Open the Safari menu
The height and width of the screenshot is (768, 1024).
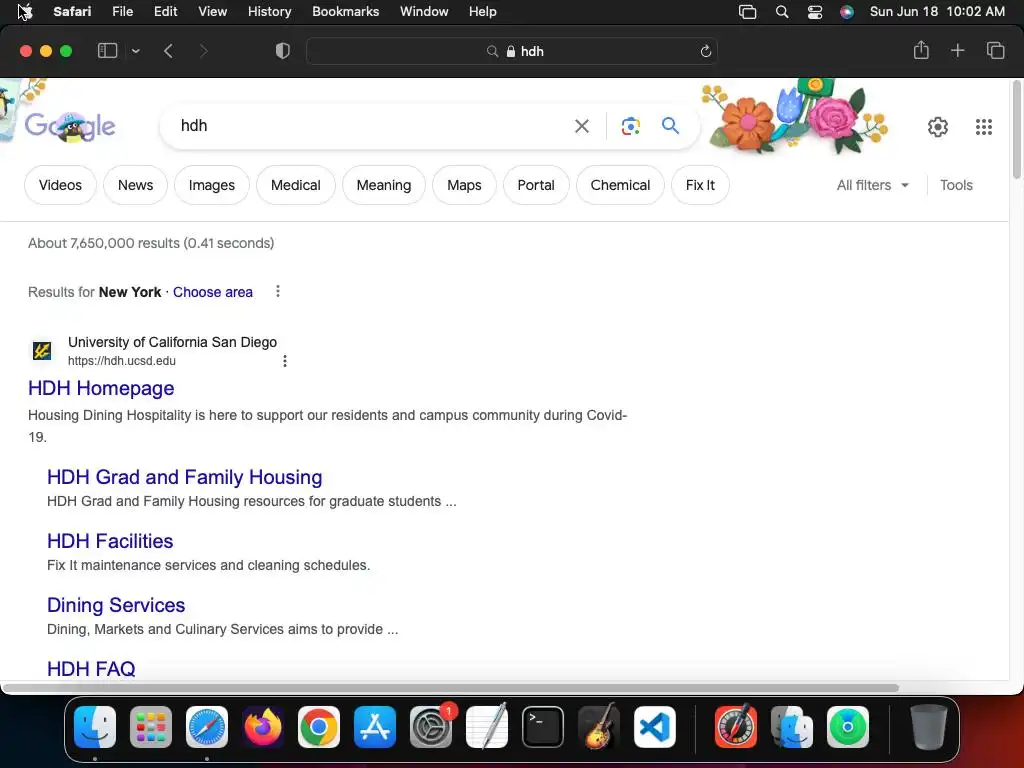[72, 12]
